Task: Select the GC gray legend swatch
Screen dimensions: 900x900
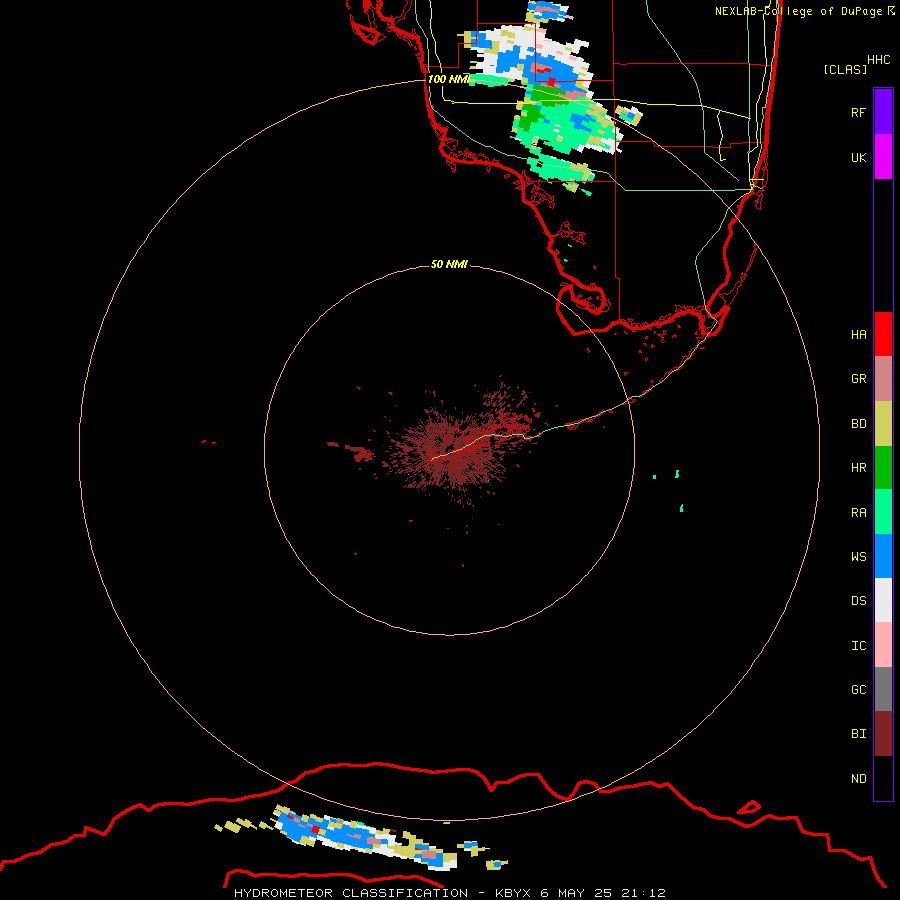Action: pos(883,689)
